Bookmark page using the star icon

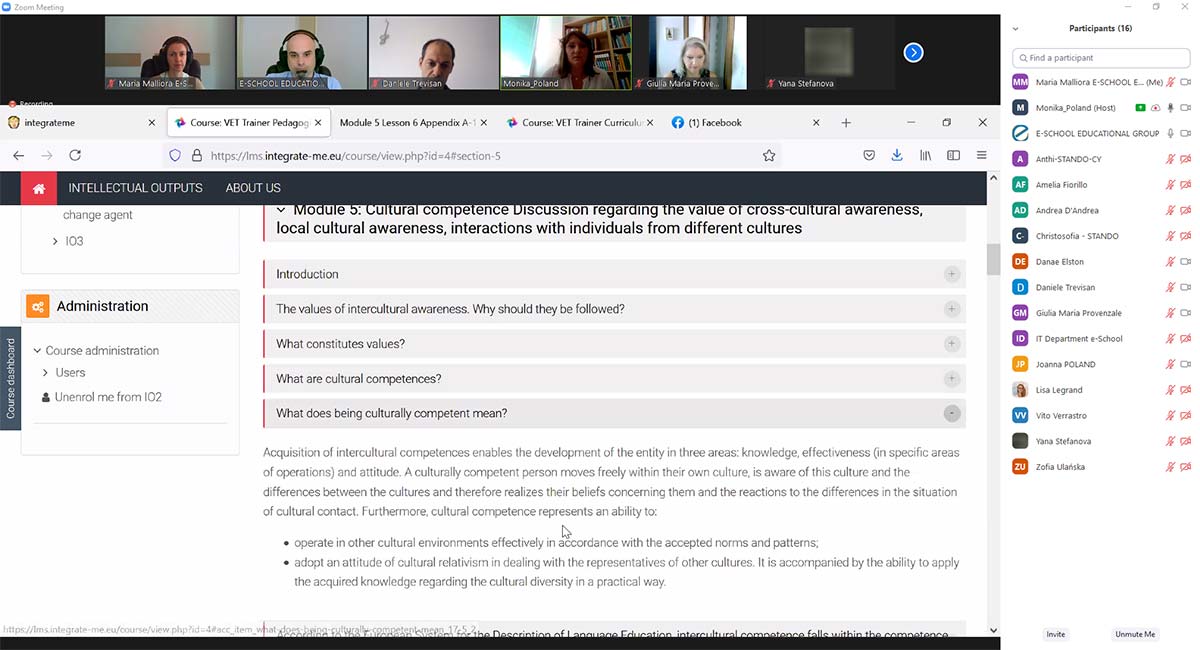(x=769, y=155)
